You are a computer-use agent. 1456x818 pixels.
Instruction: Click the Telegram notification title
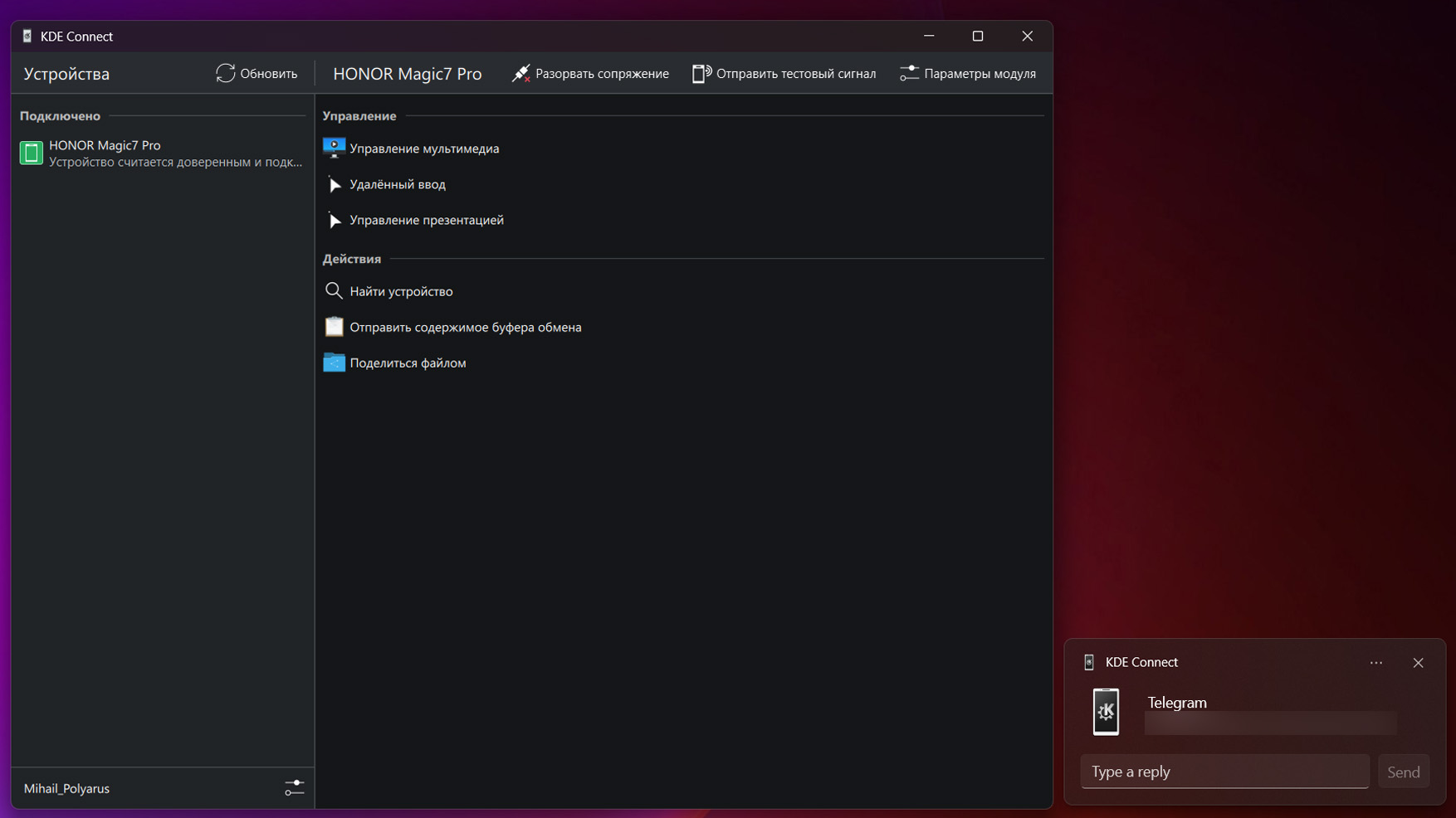(x=1177, y=703)
